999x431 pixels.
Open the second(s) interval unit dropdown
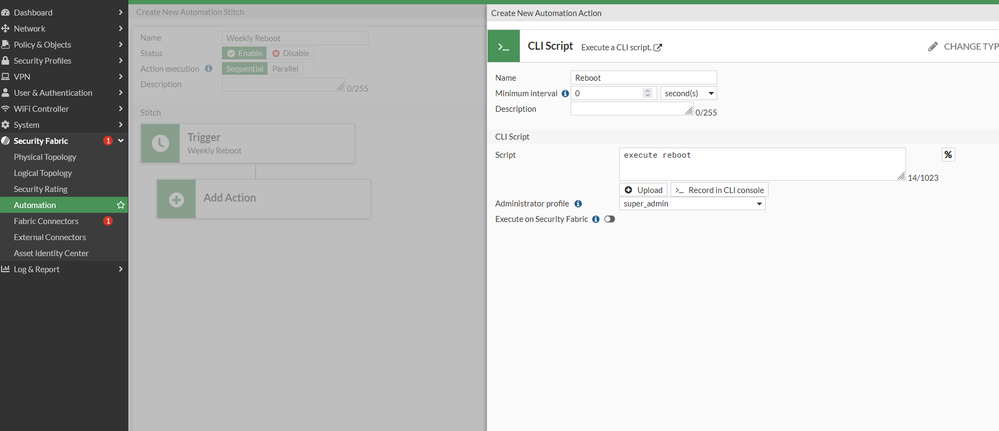689,93
